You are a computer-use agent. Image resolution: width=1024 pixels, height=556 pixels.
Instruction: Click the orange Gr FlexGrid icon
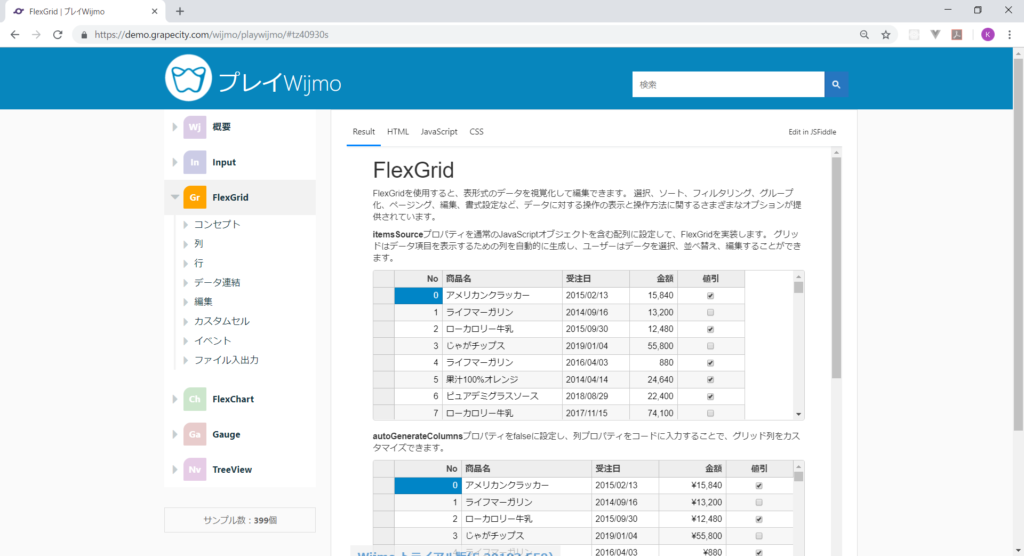coord(195,197)
